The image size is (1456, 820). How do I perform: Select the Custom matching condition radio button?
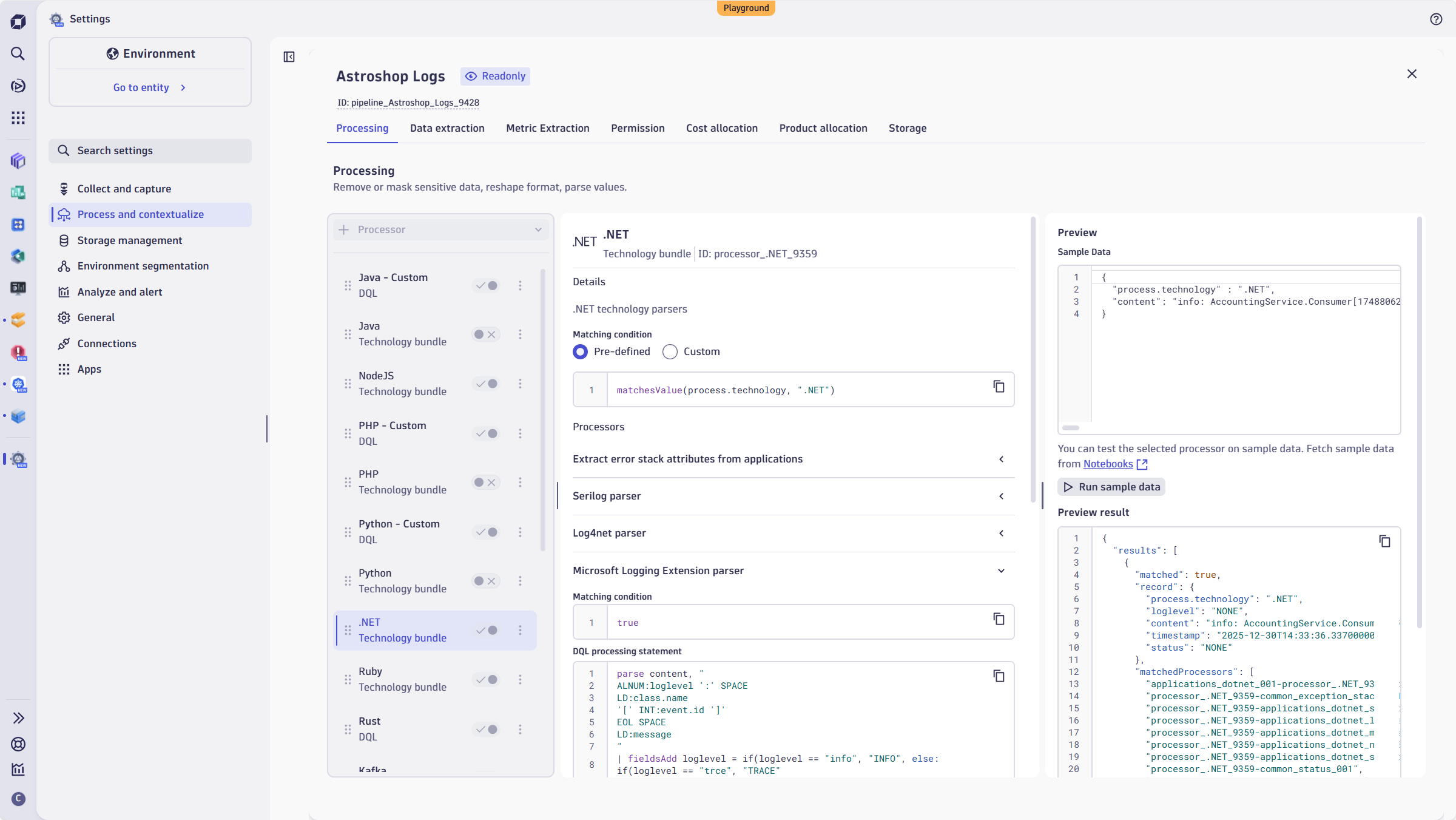click(670, 352)
